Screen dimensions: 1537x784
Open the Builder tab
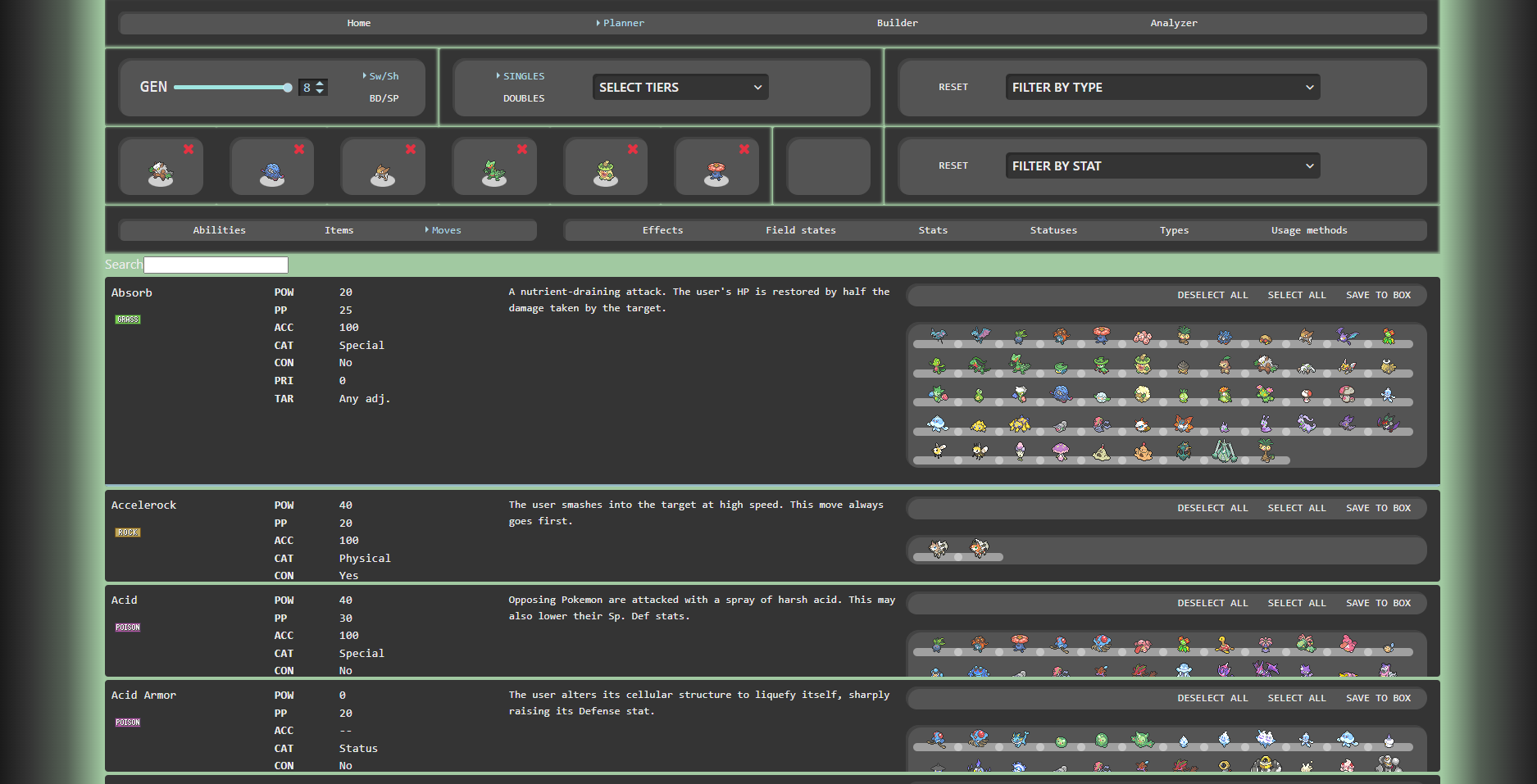898,23
